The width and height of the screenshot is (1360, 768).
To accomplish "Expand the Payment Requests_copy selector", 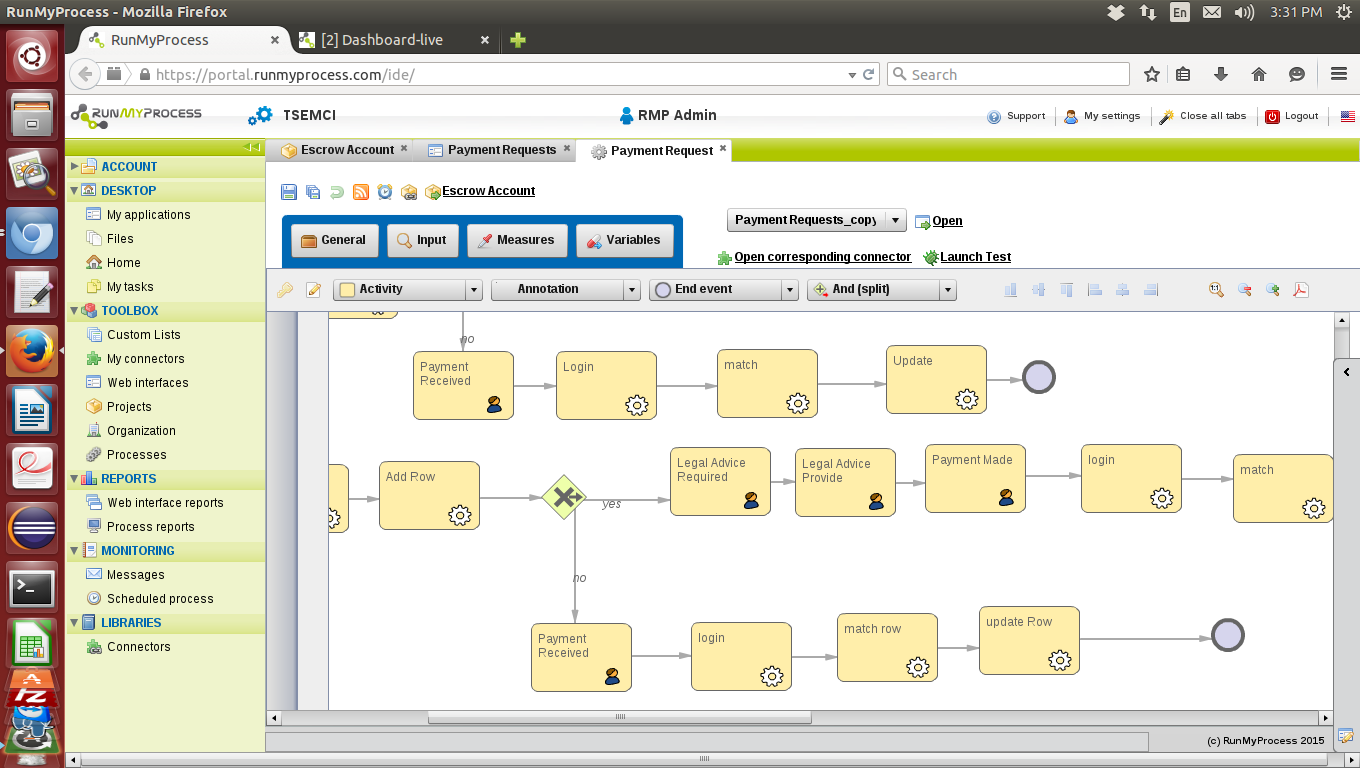I will 895,220.
